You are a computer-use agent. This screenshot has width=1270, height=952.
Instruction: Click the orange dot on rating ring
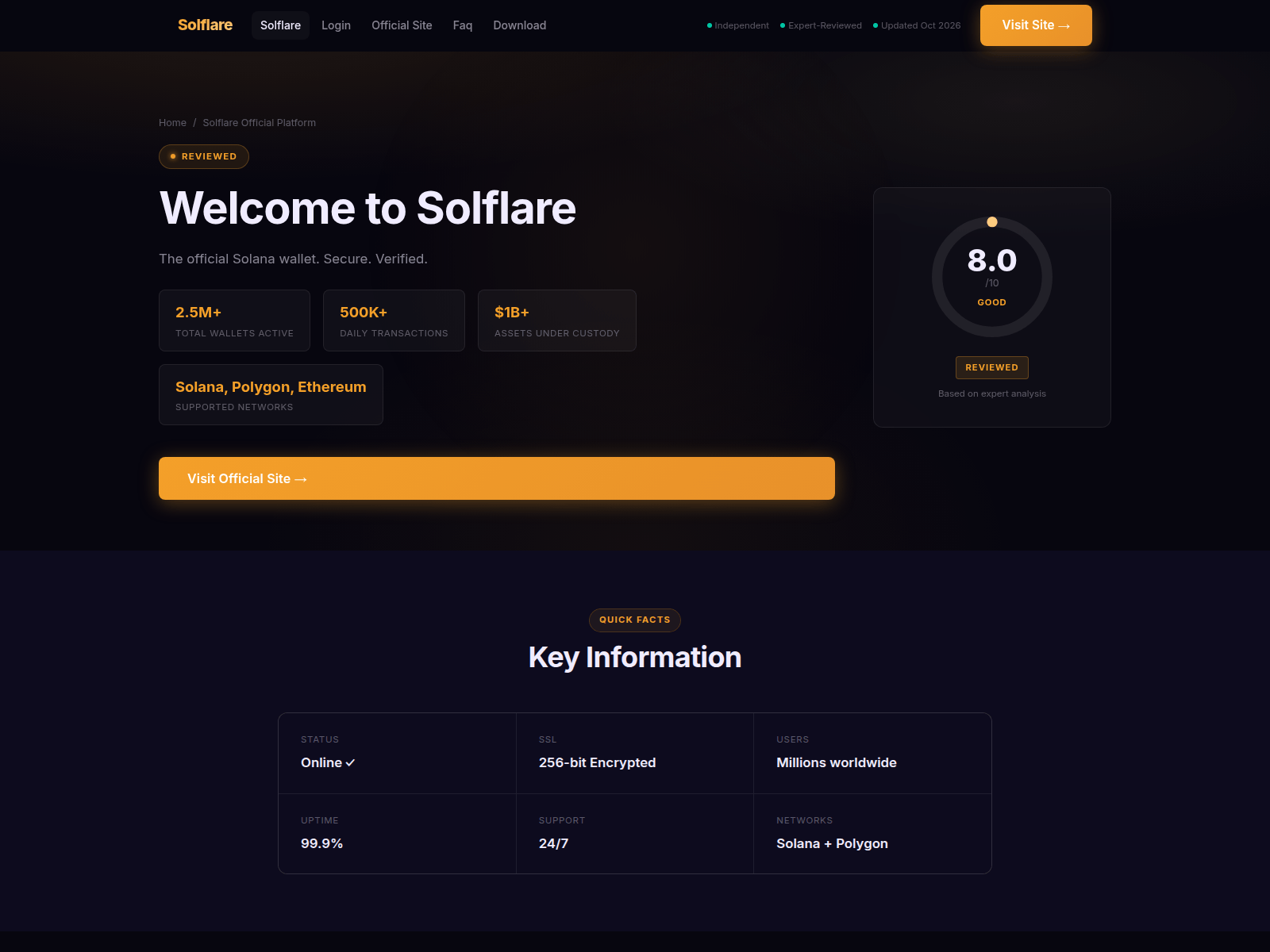pos(992,222)
